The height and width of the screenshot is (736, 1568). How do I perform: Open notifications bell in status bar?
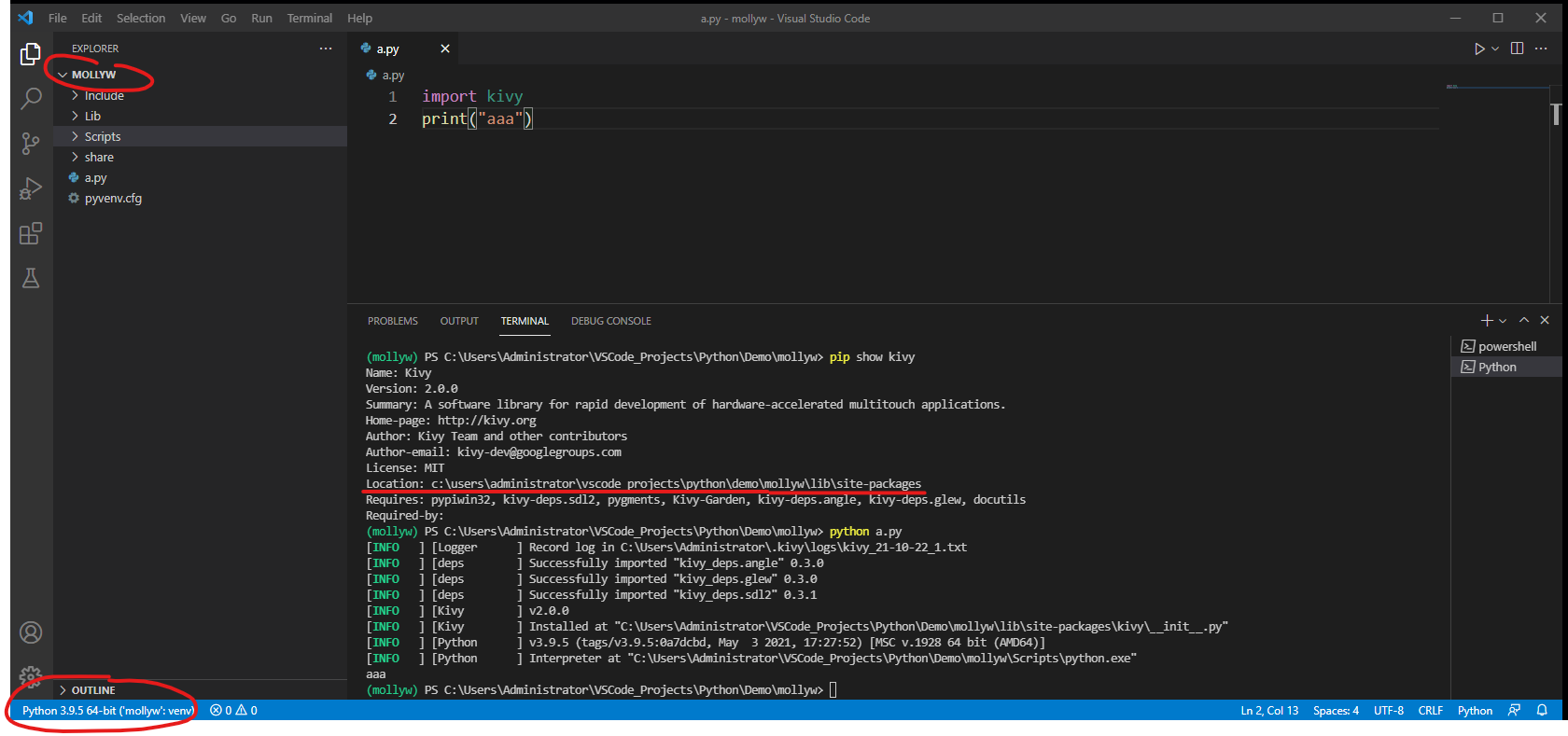1542,710
